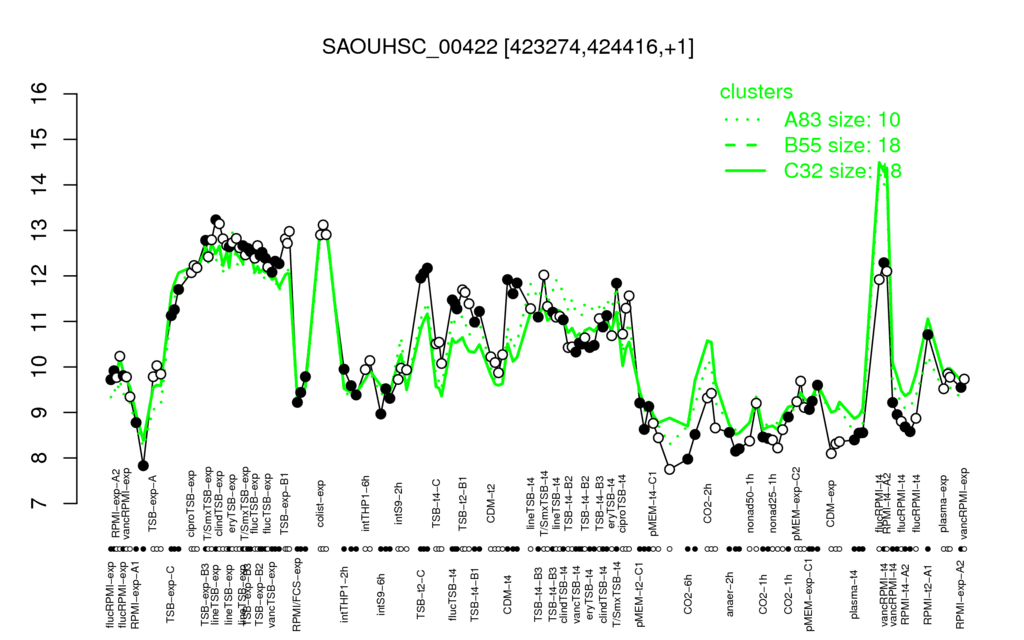Click the 'pMEM-exp-C1' condition label
This screenshot has height=640, width=1024.
pos(810,595)
